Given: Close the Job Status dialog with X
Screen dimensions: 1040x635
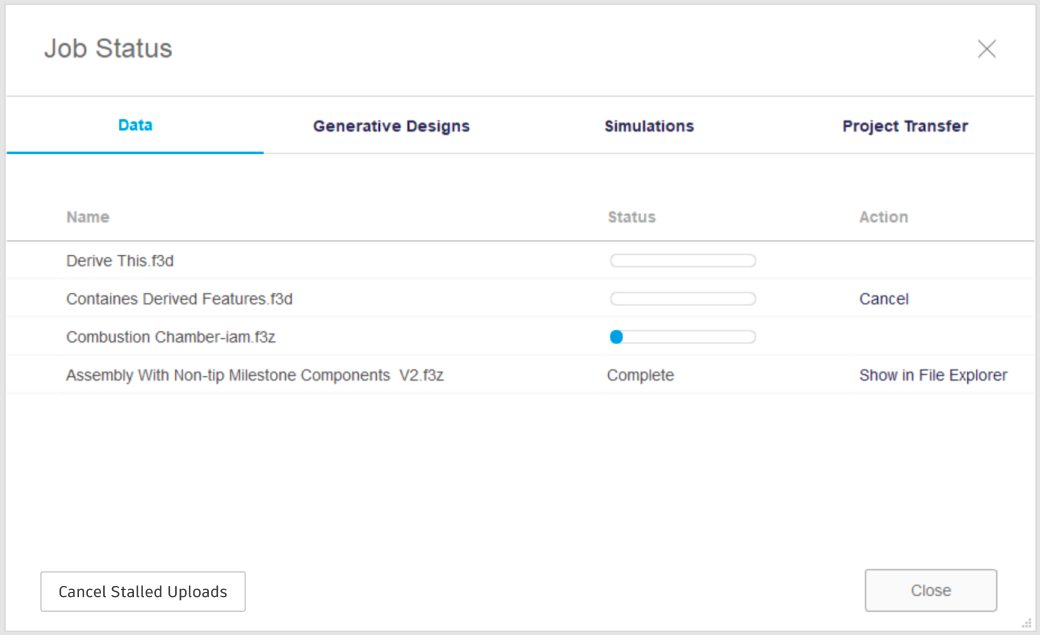Looking at the screenshot, I should click(986, 49).
